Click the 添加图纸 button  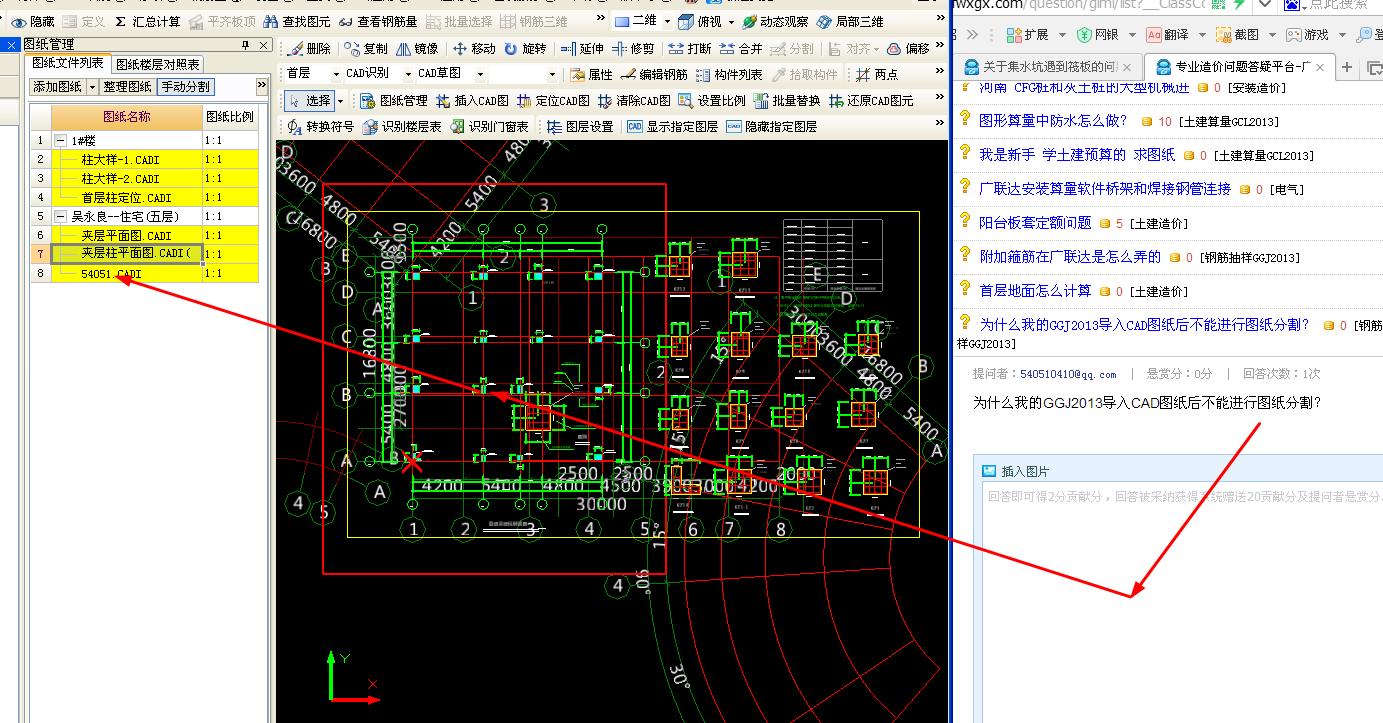coord(58,87)
